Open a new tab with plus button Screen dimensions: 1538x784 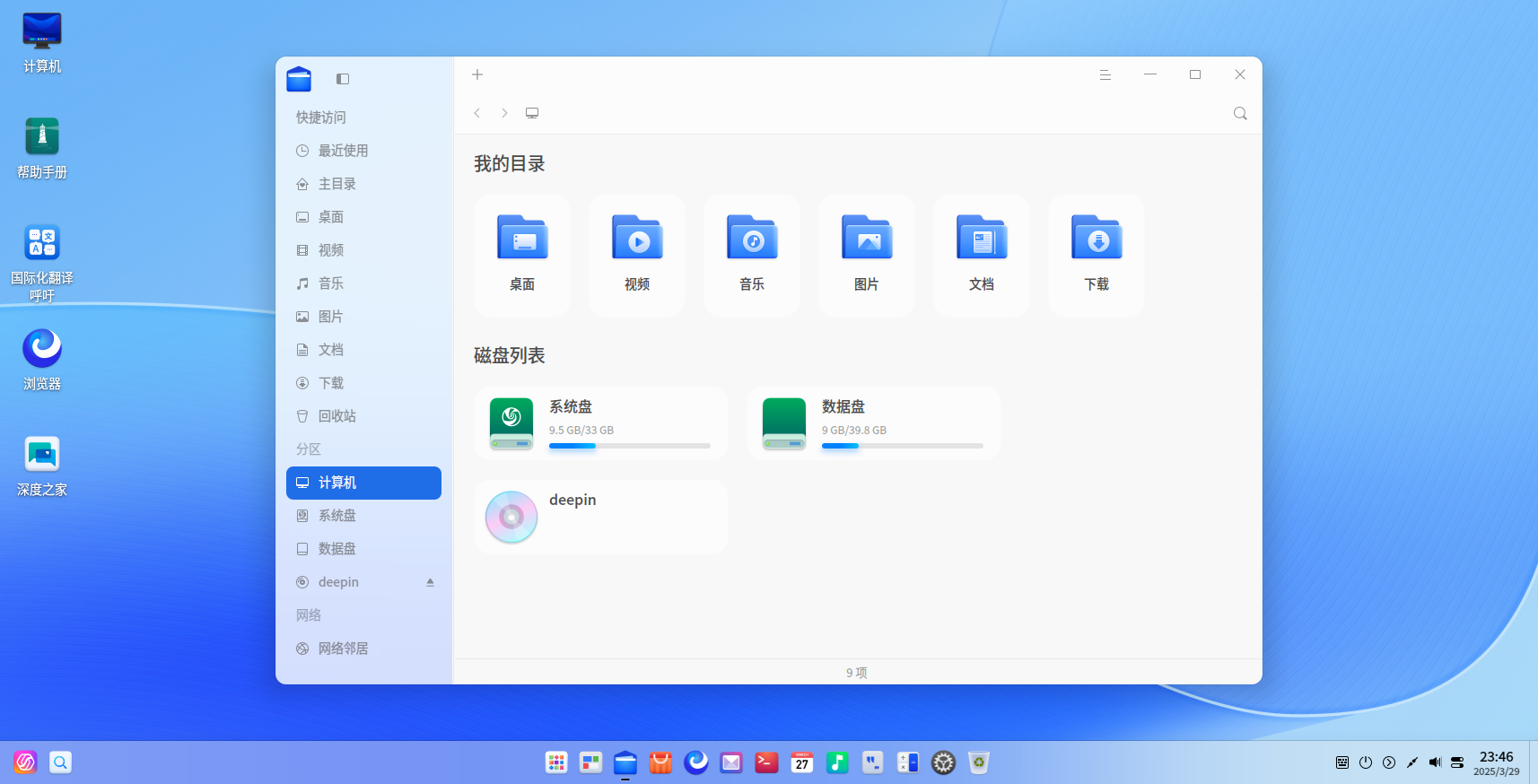477,74
